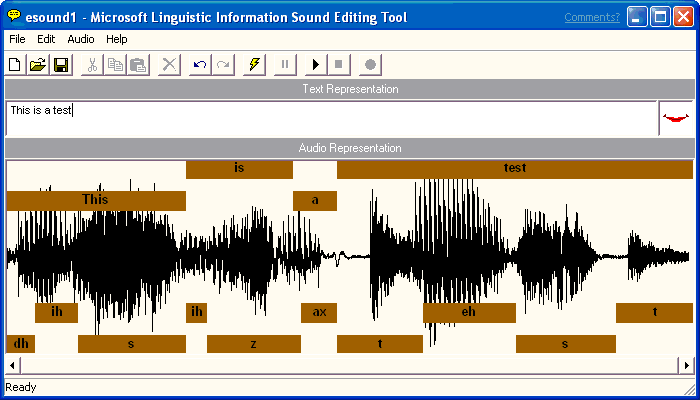
Task: Click the Pause playback button
Action: click(x=285, y=65)
